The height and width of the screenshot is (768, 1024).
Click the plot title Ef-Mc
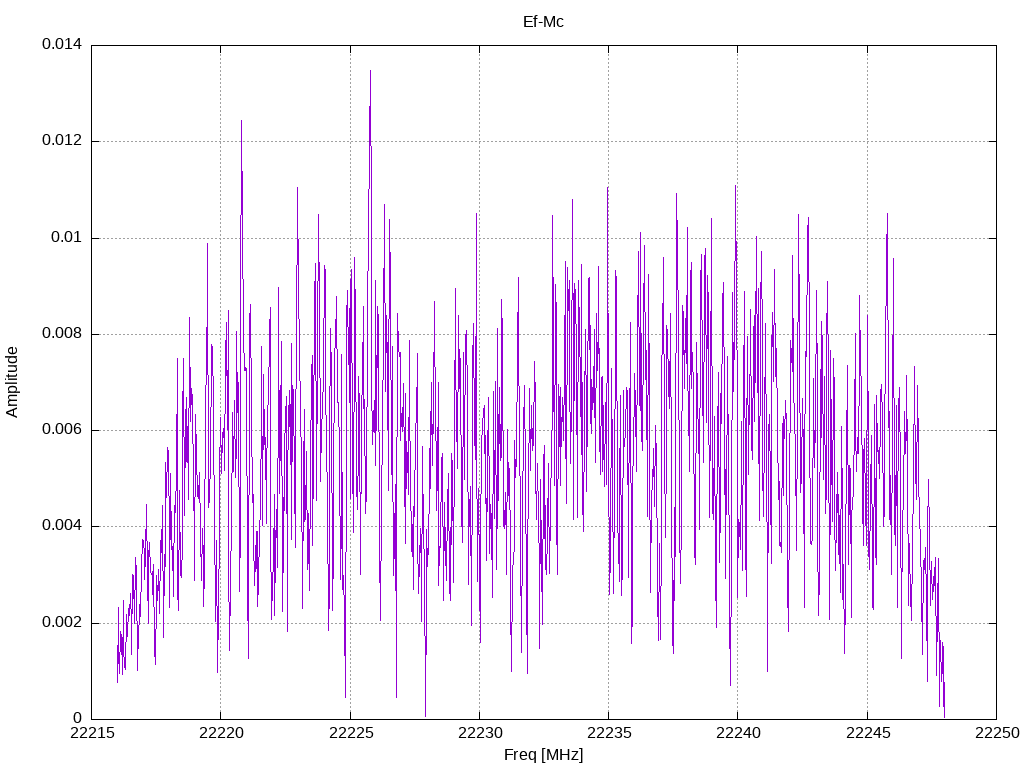(x=543, y=22)
